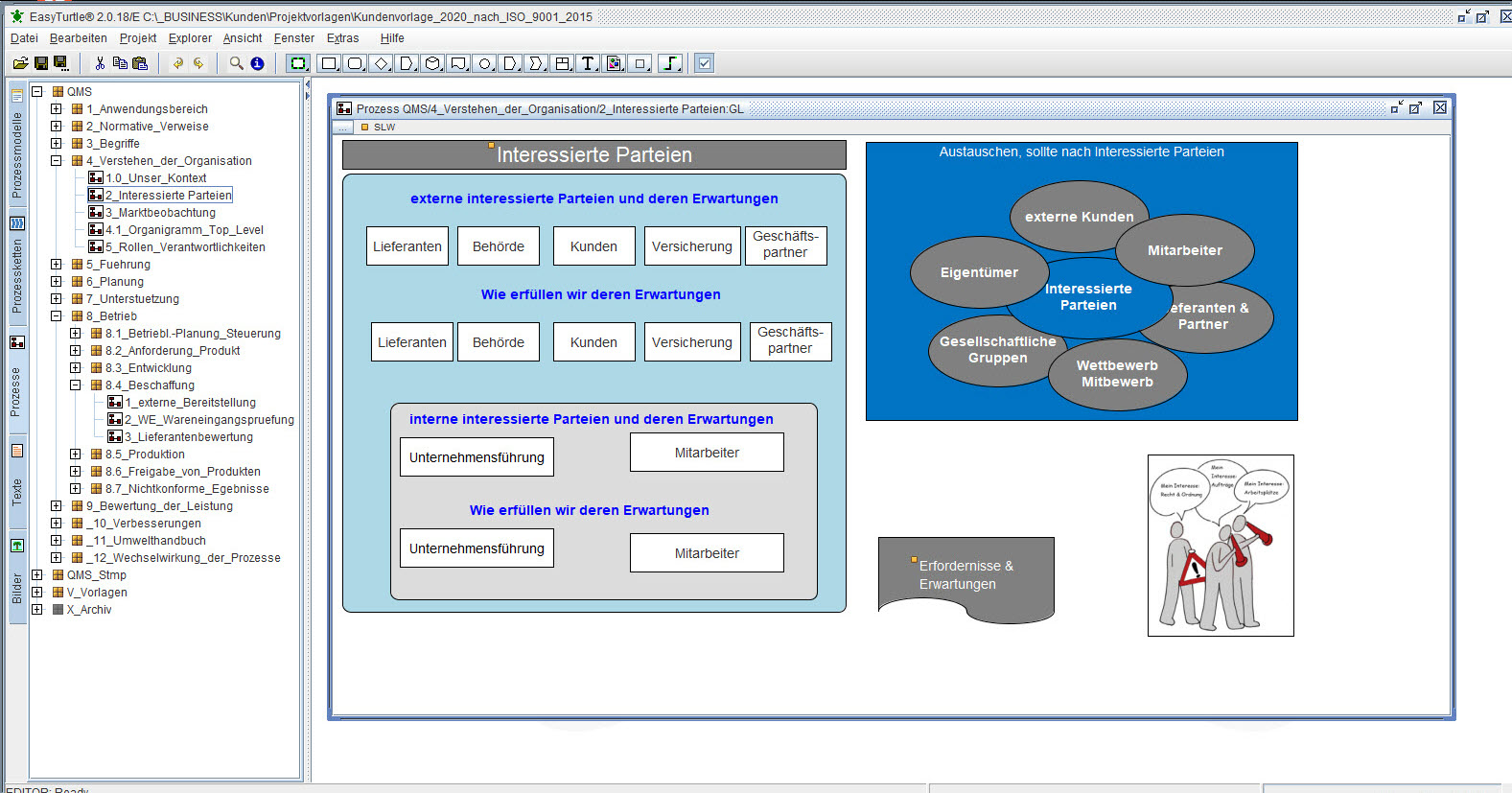Select 2_WE_Wareneingangspruefung tree item
Image resolution: width=1512 pixels, height=793 pixels.
click(x=209, y=420)
